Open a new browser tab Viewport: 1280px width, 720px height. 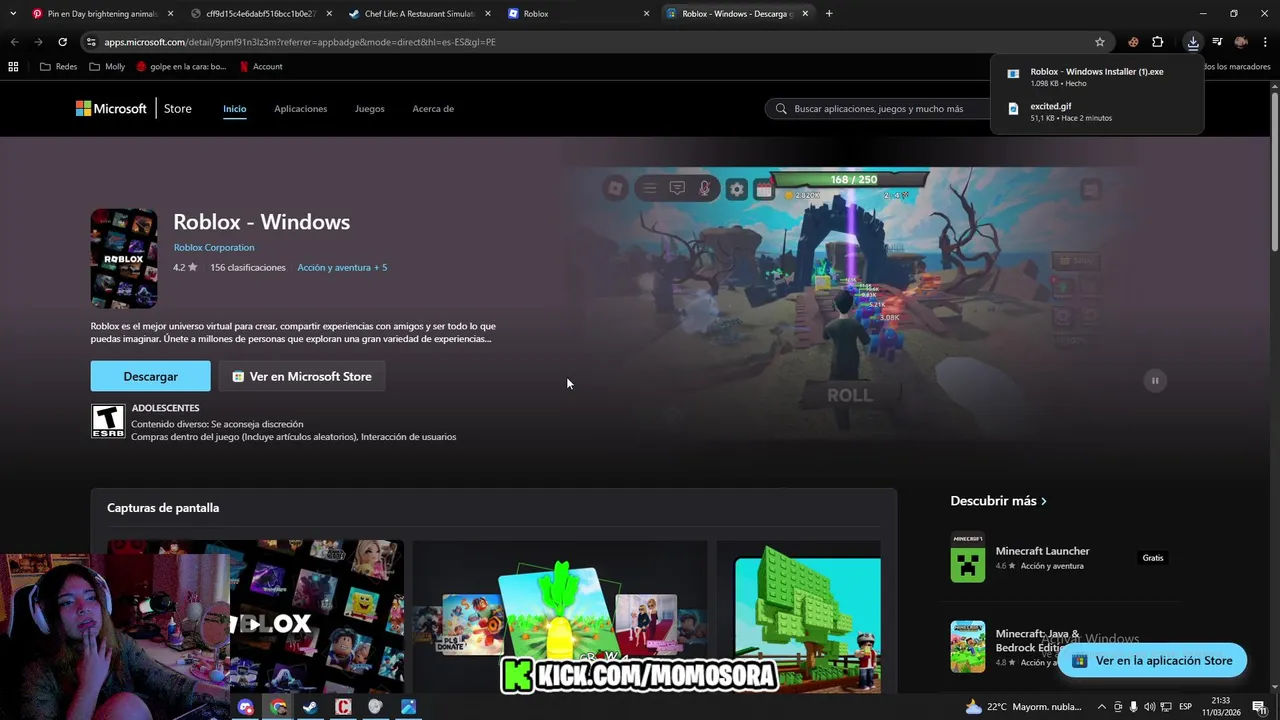click(829, 14)
